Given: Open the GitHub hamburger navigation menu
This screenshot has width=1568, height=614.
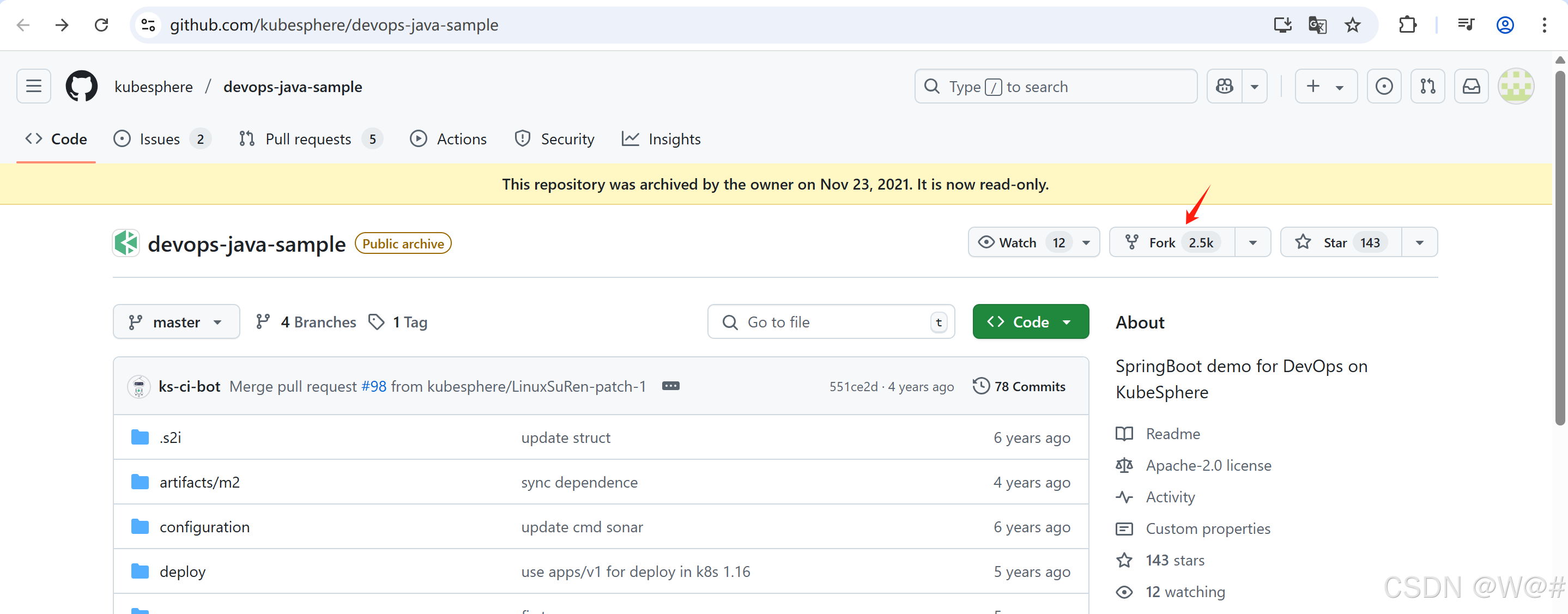Looking at the screenshot, I should point(33,86).
